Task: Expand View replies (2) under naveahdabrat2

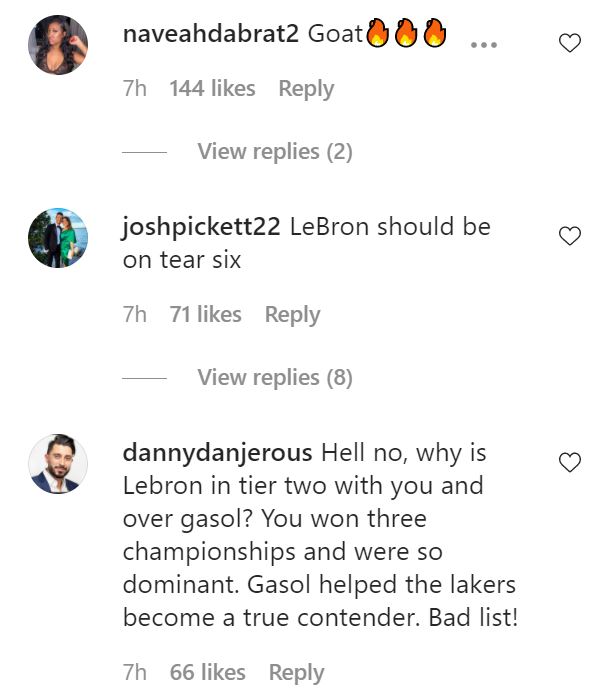Action: [x=274, y=152]
